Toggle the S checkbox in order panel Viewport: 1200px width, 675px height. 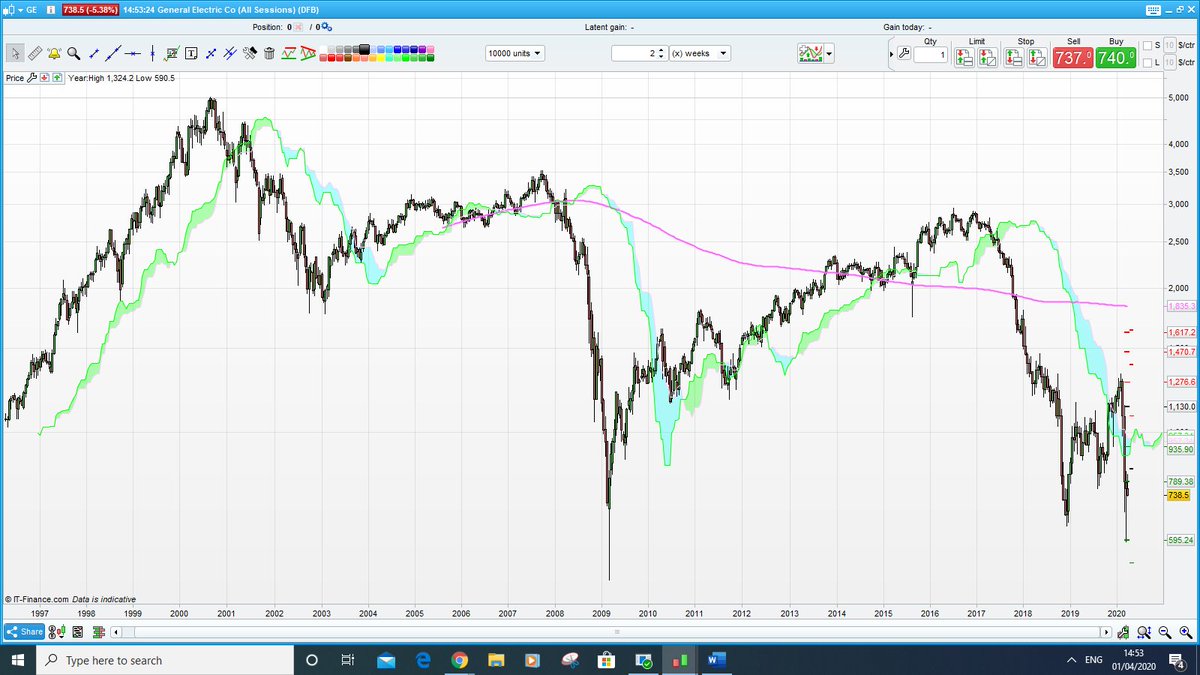click(x=1147, y=45)
